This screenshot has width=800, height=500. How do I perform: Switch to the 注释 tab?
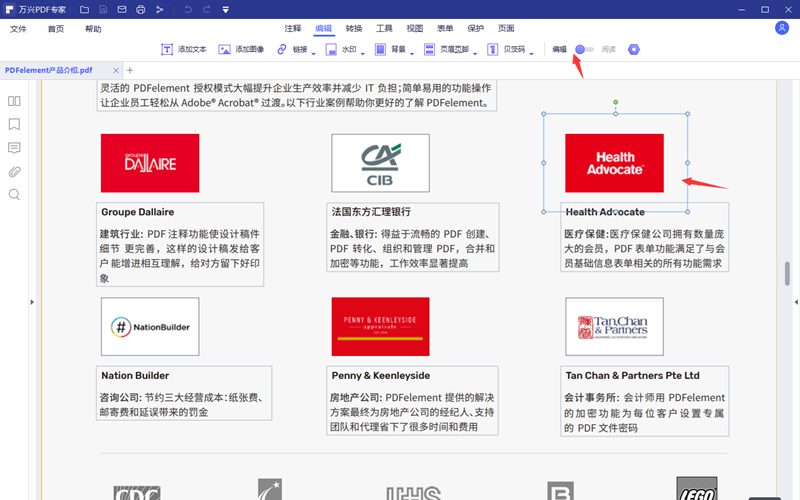[292, 29]
